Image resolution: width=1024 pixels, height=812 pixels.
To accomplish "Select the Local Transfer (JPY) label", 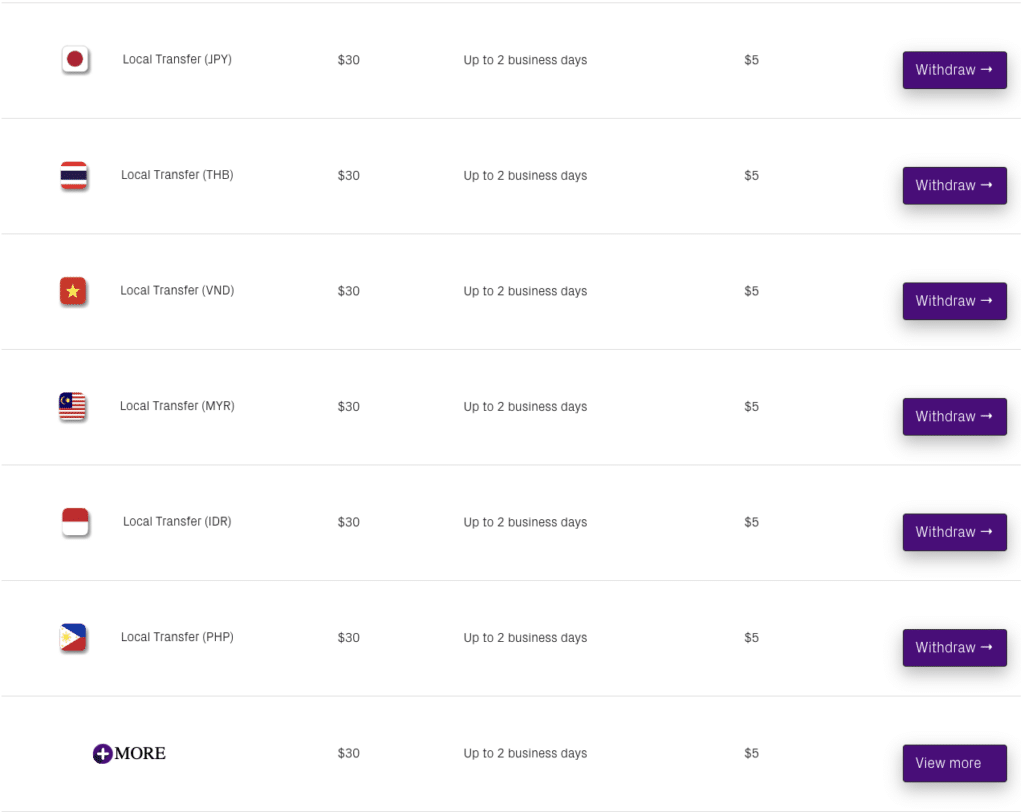I will 177,59.
